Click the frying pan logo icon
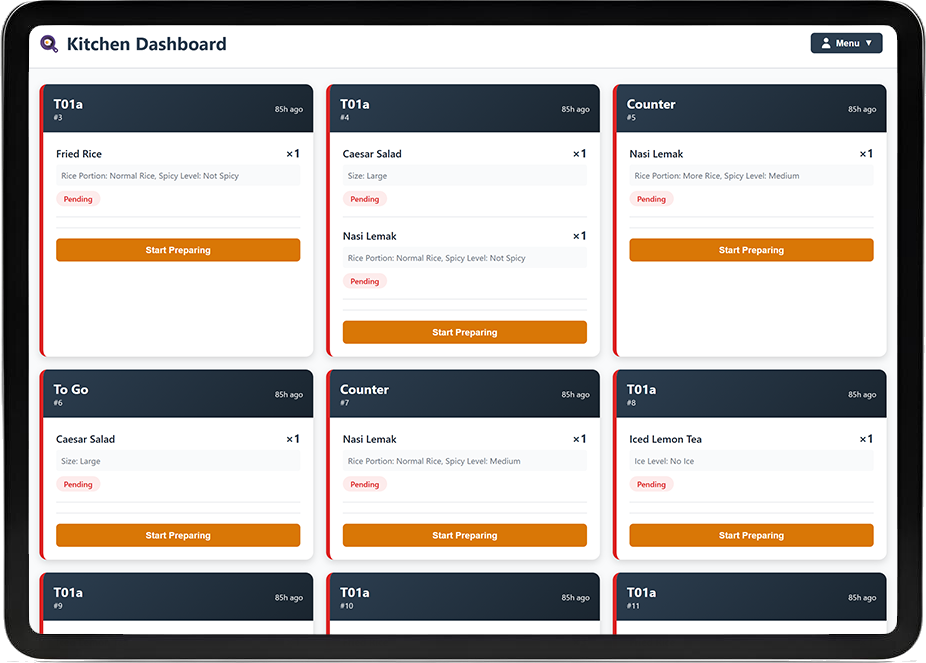 click(48, 44)
